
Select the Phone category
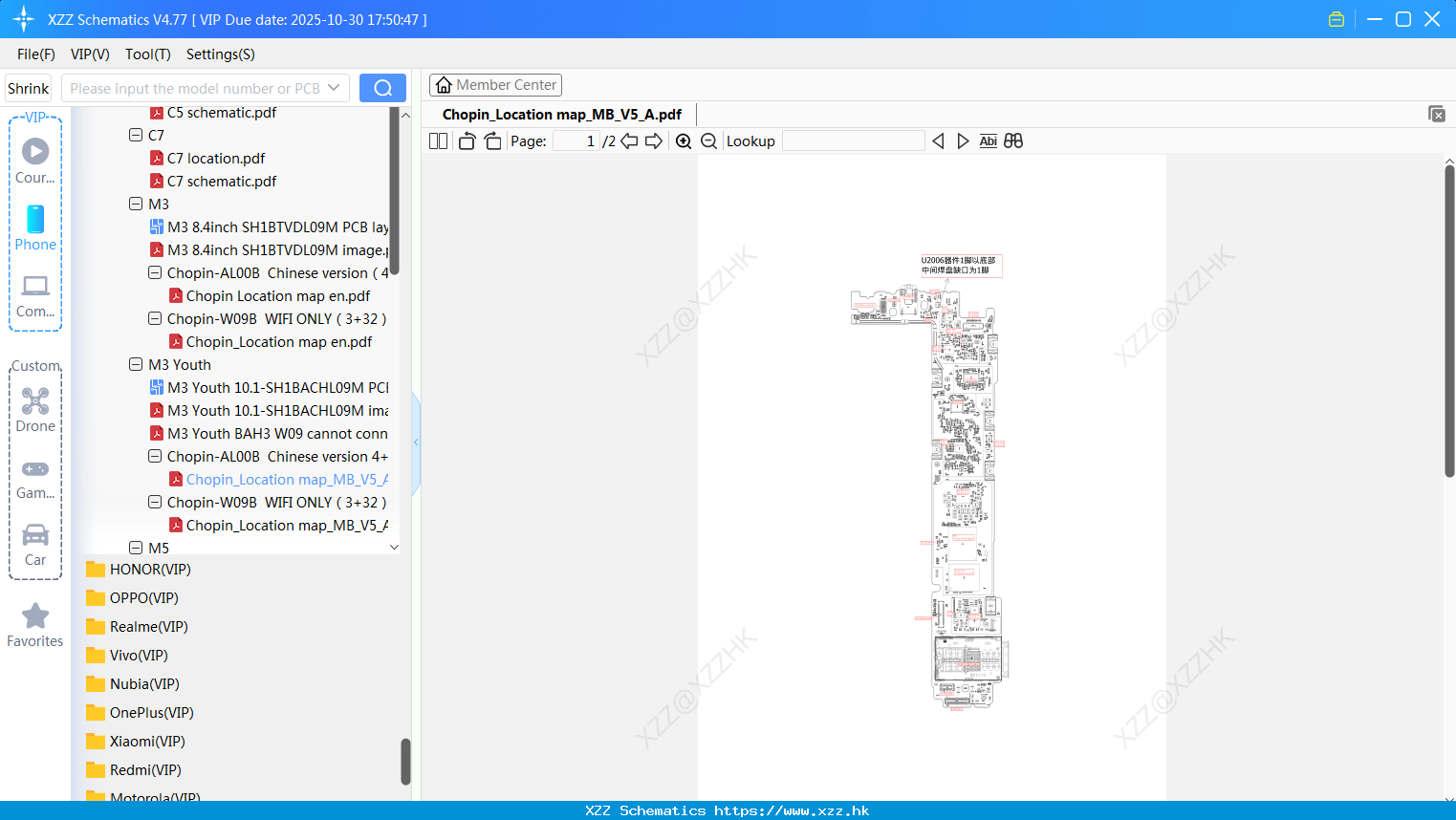point(35,227)
